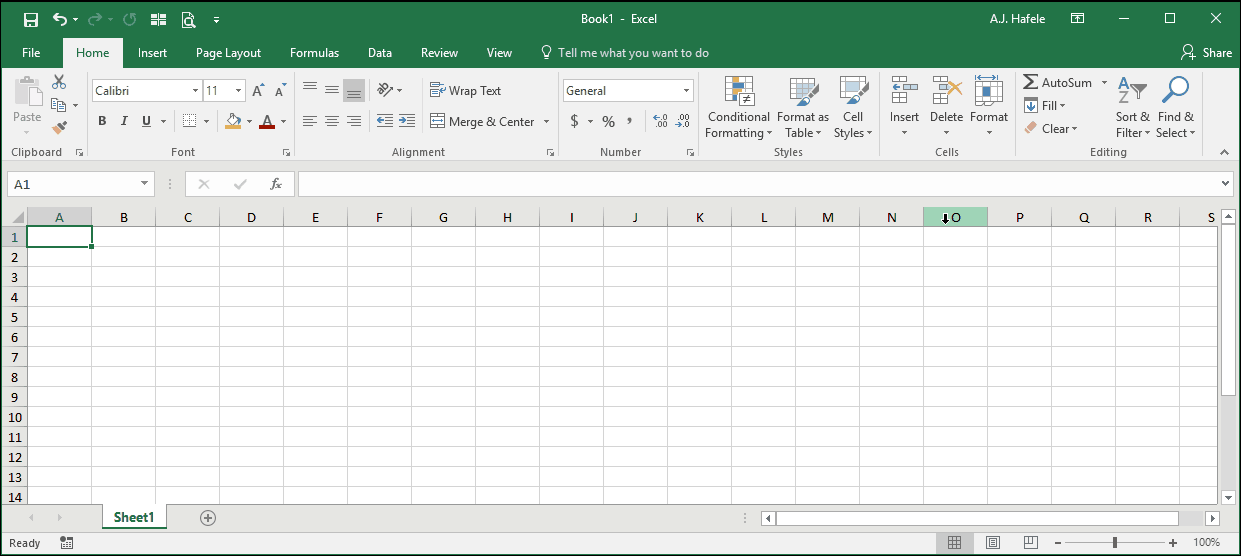
Task: Open the File menu
Action: click(x=31, y=53)
